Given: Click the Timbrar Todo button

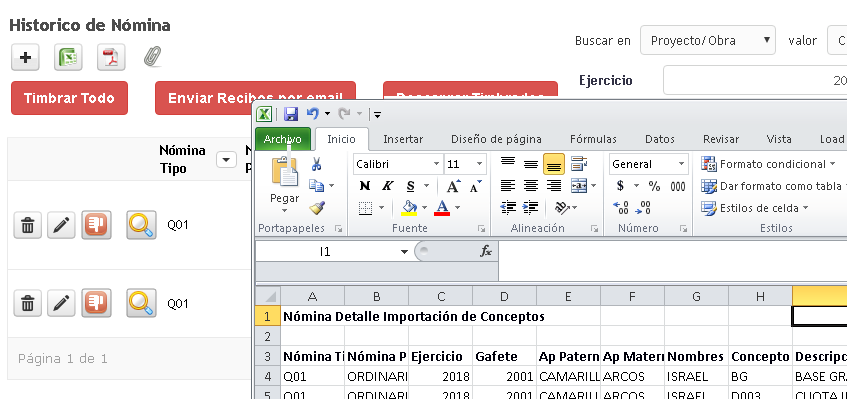Looking at the screenshot, I should [69, 98].
